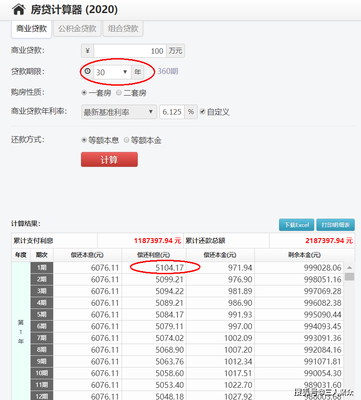Select the 等额本息 repayment method
The image size is (361, 400).
(x=84, y=140)
